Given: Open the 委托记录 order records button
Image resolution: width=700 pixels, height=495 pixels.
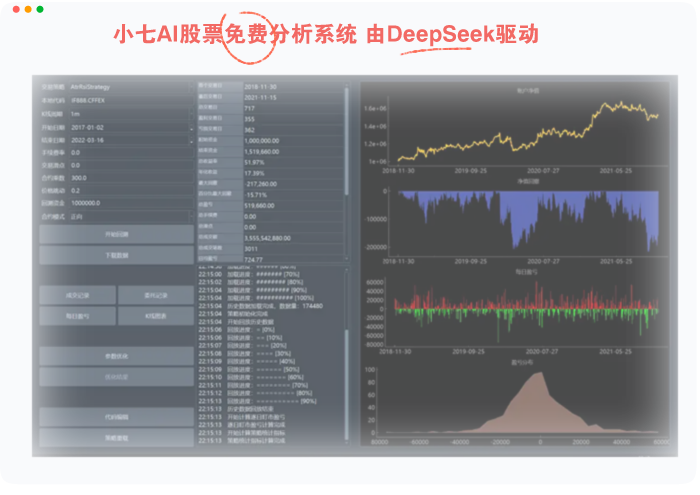Looking at the screenshot, I should (155, 295).
